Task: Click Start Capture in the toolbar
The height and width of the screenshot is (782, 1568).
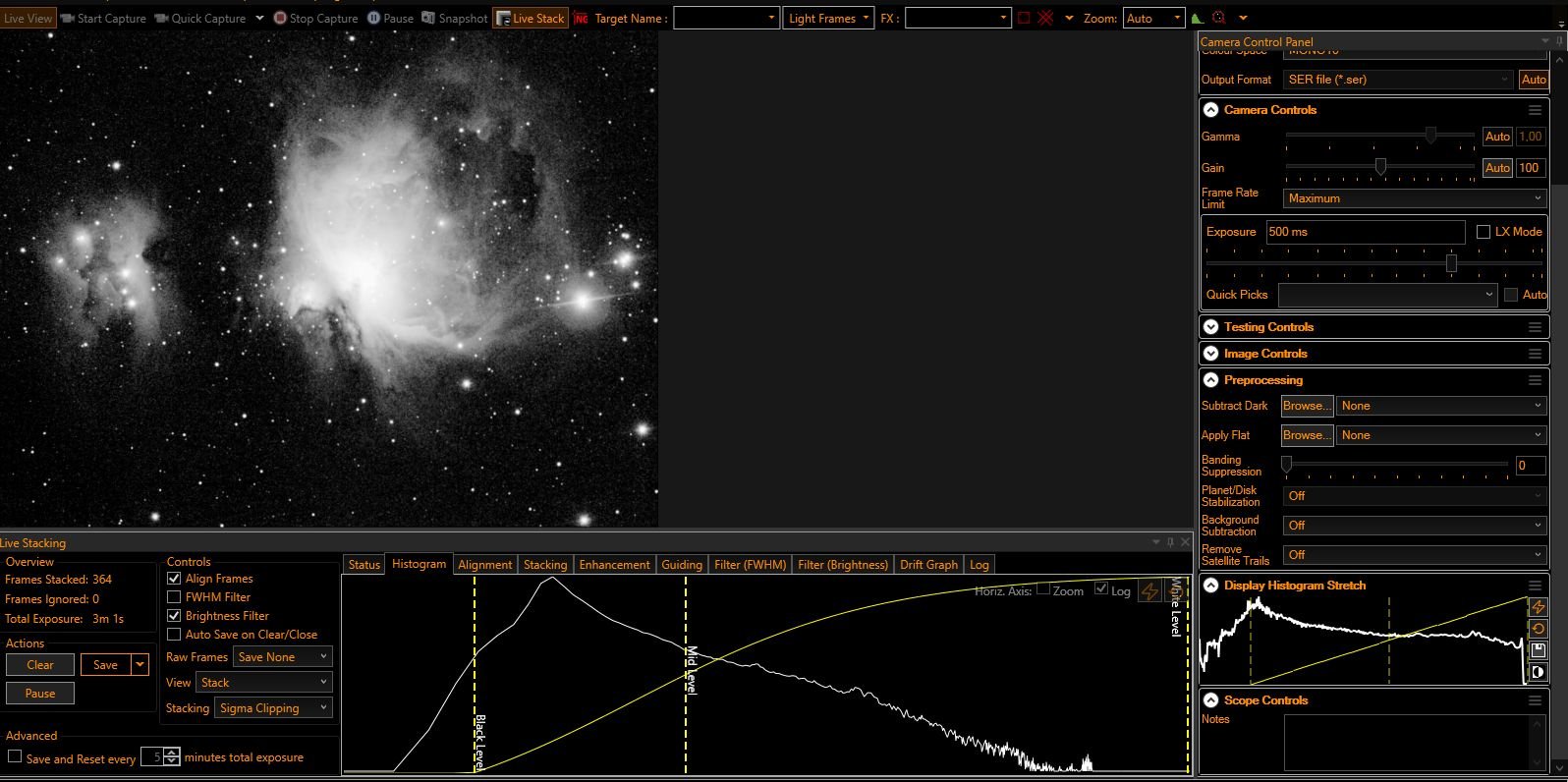Action: click(x=103, y=18)
